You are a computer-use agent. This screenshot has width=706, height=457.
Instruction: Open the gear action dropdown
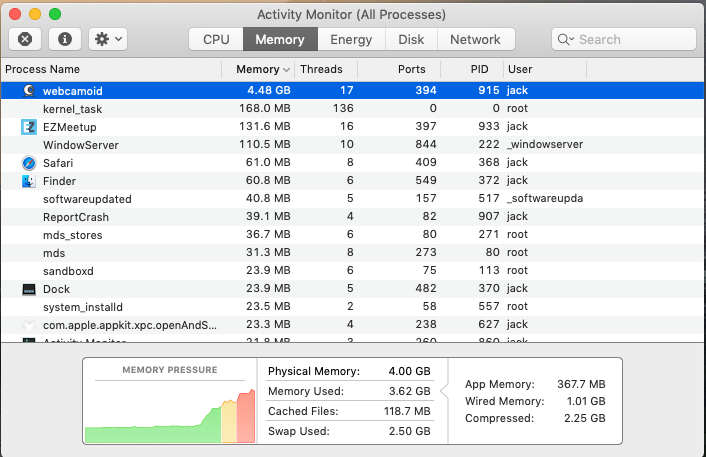(108, 39)
